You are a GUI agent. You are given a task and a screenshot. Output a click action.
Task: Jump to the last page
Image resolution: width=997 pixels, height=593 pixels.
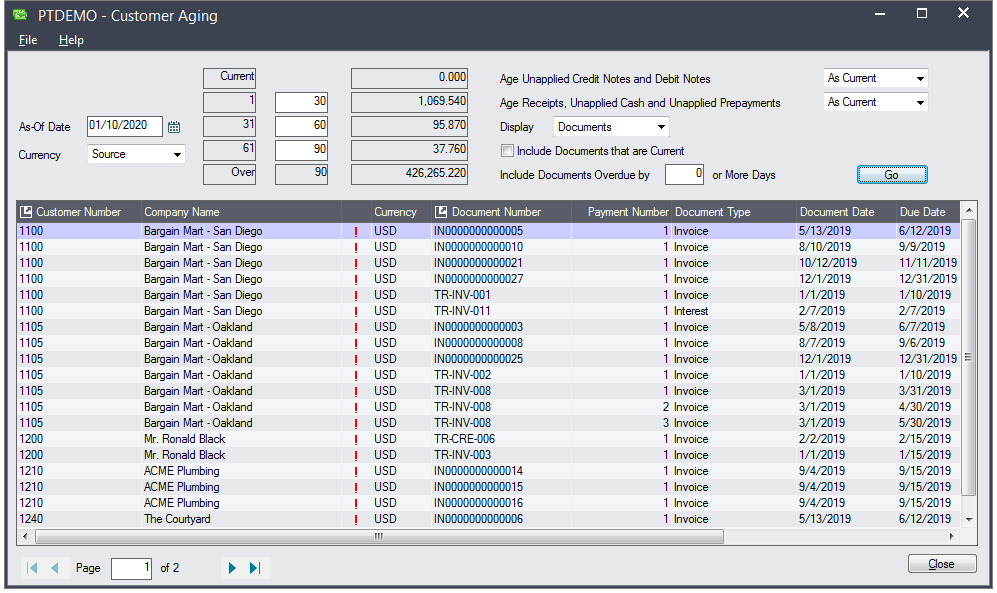click(255, 568)
